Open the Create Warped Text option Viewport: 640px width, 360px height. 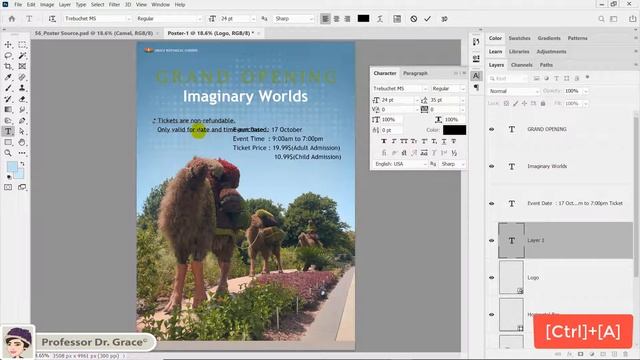point(380,19)
